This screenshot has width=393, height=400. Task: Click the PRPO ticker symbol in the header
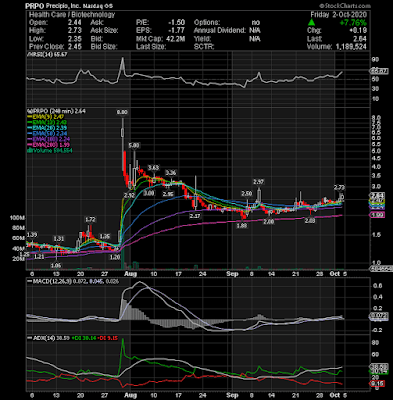35,6
